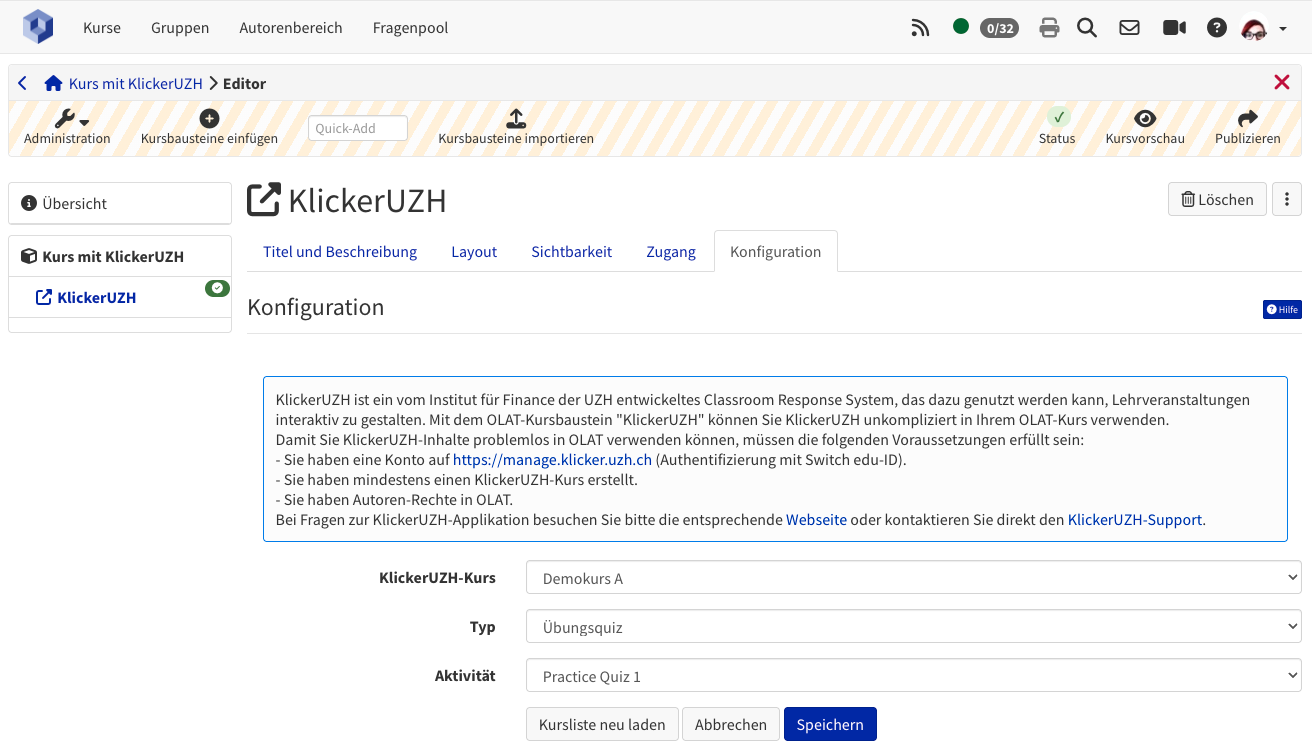This screenshot has width=1312, height=756.
Task: Open the mail envelope icon
Action: [1129, 27]
